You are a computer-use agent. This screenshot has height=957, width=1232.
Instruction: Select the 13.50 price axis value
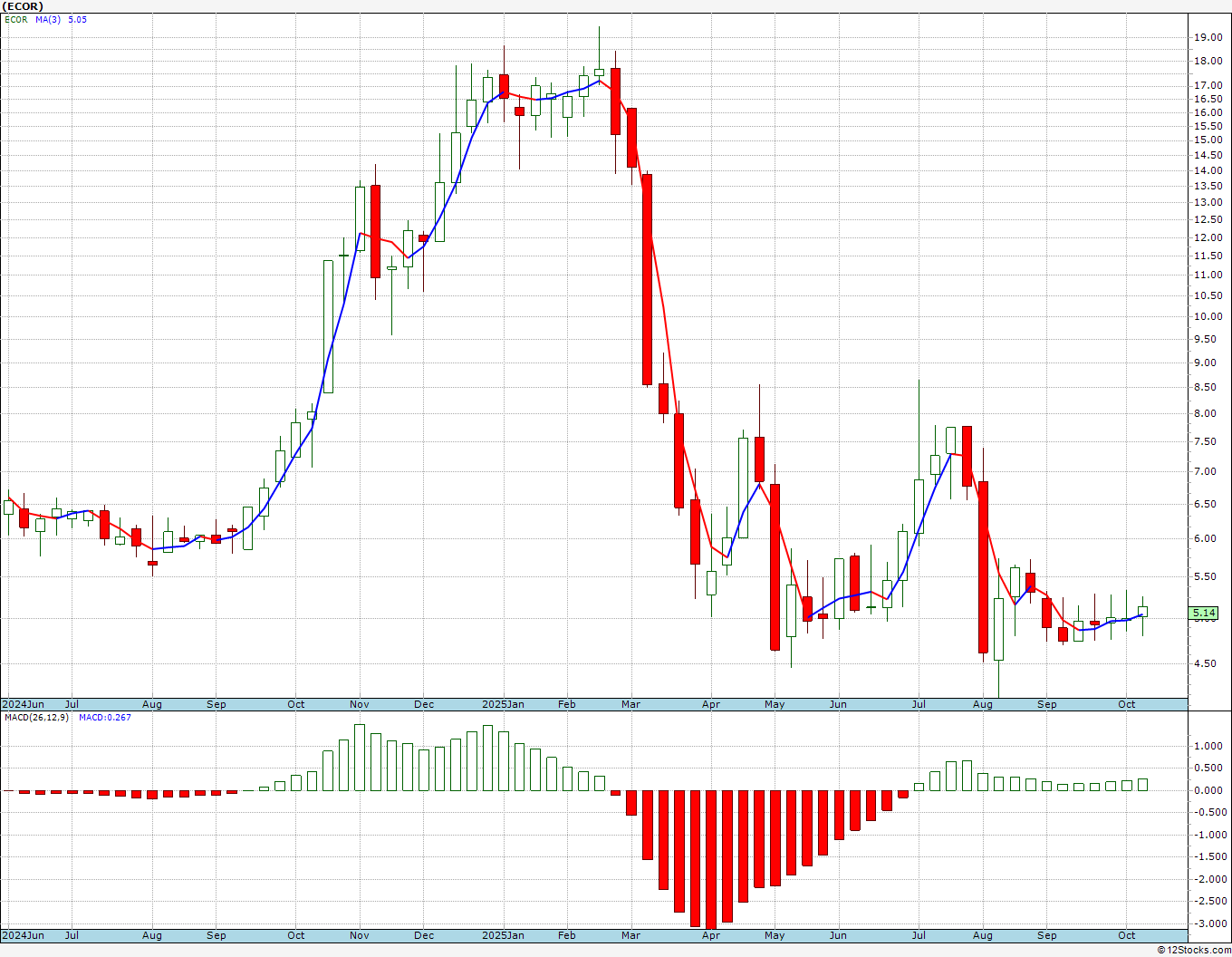tap(1208, 187)
